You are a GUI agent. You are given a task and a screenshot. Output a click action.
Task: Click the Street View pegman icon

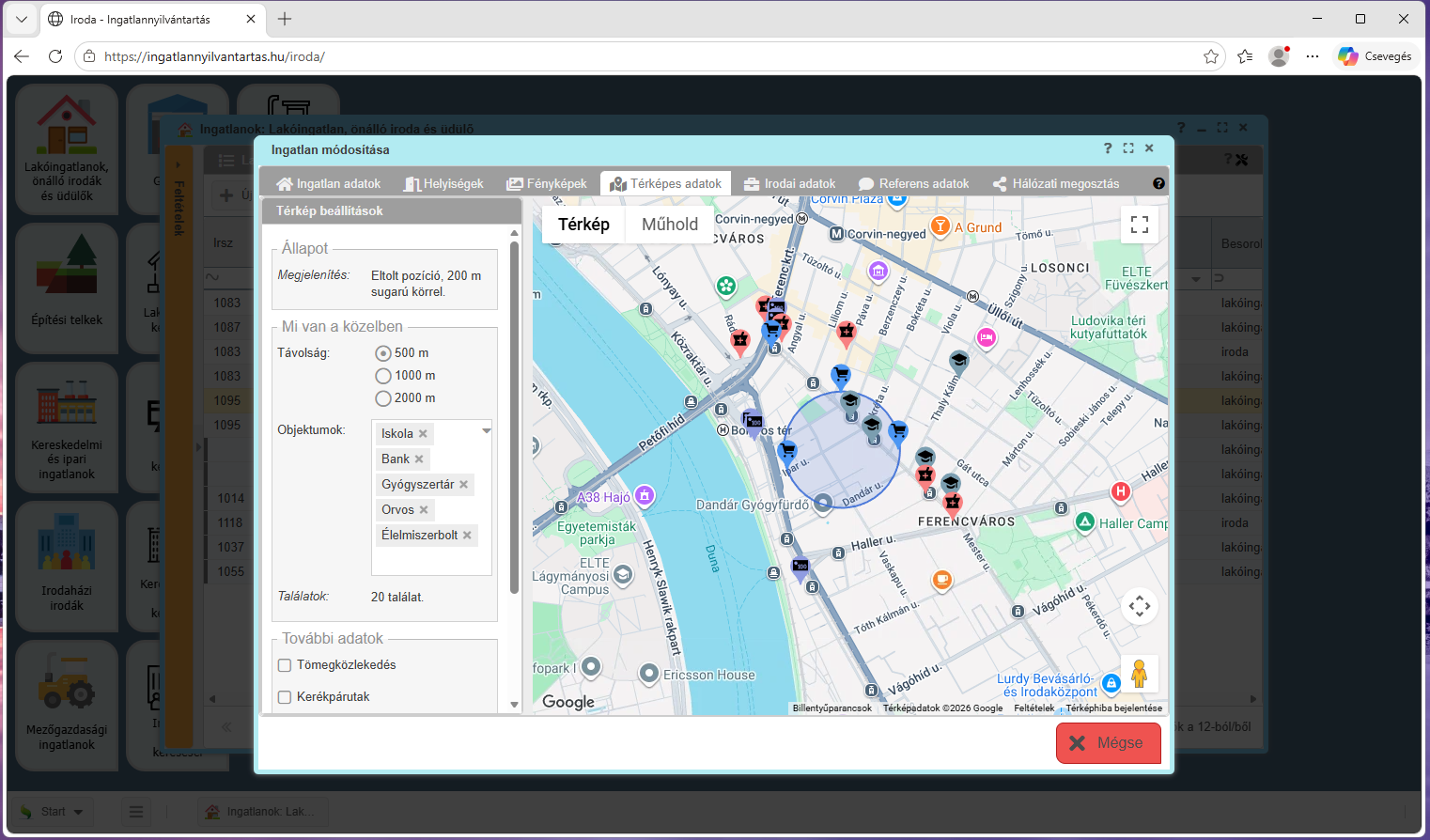pyautogui.click(x=1139, y=674)
